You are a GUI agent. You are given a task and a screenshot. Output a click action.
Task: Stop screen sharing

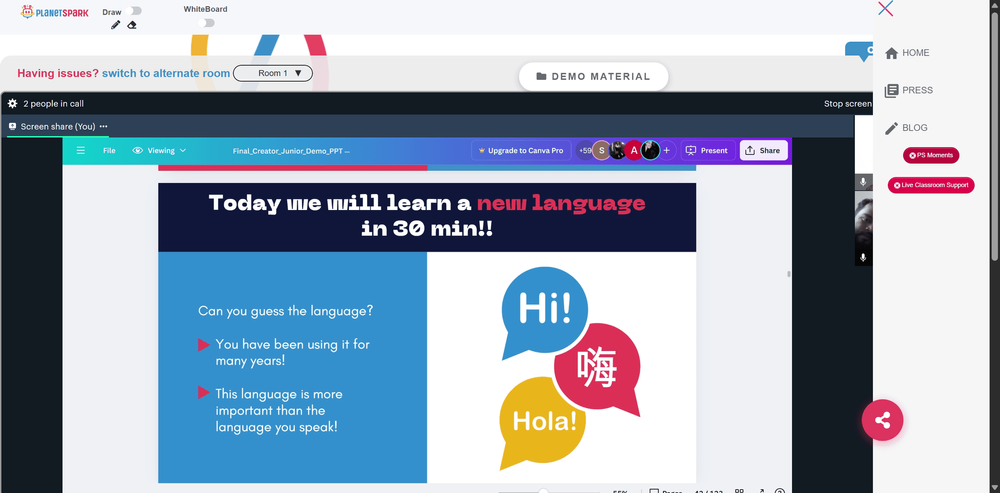pos(848,103)
